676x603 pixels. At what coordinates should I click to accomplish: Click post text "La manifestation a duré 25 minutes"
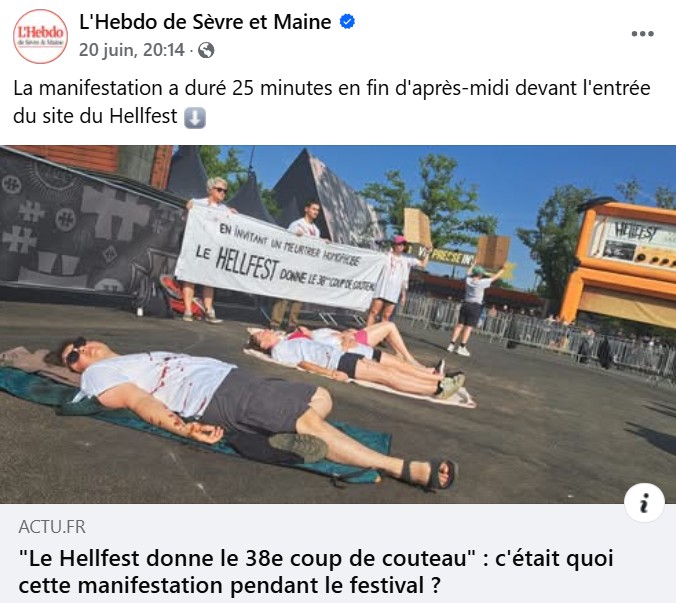click(173, 88)
